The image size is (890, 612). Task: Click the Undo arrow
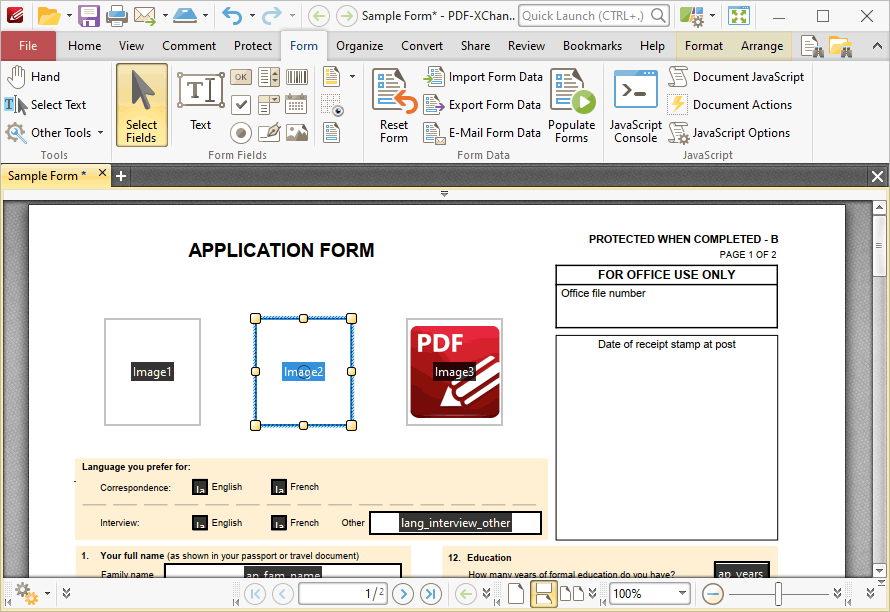pos(232,15)
